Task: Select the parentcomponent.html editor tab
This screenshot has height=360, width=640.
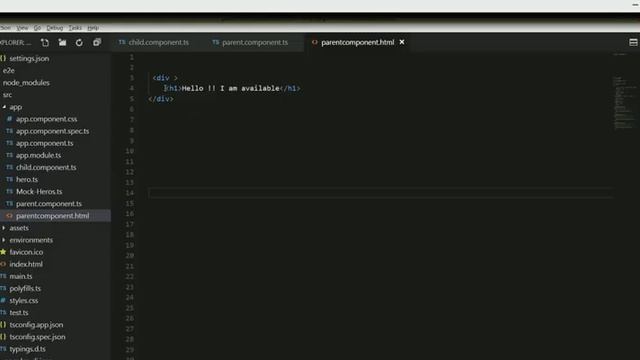Action: 358,42
